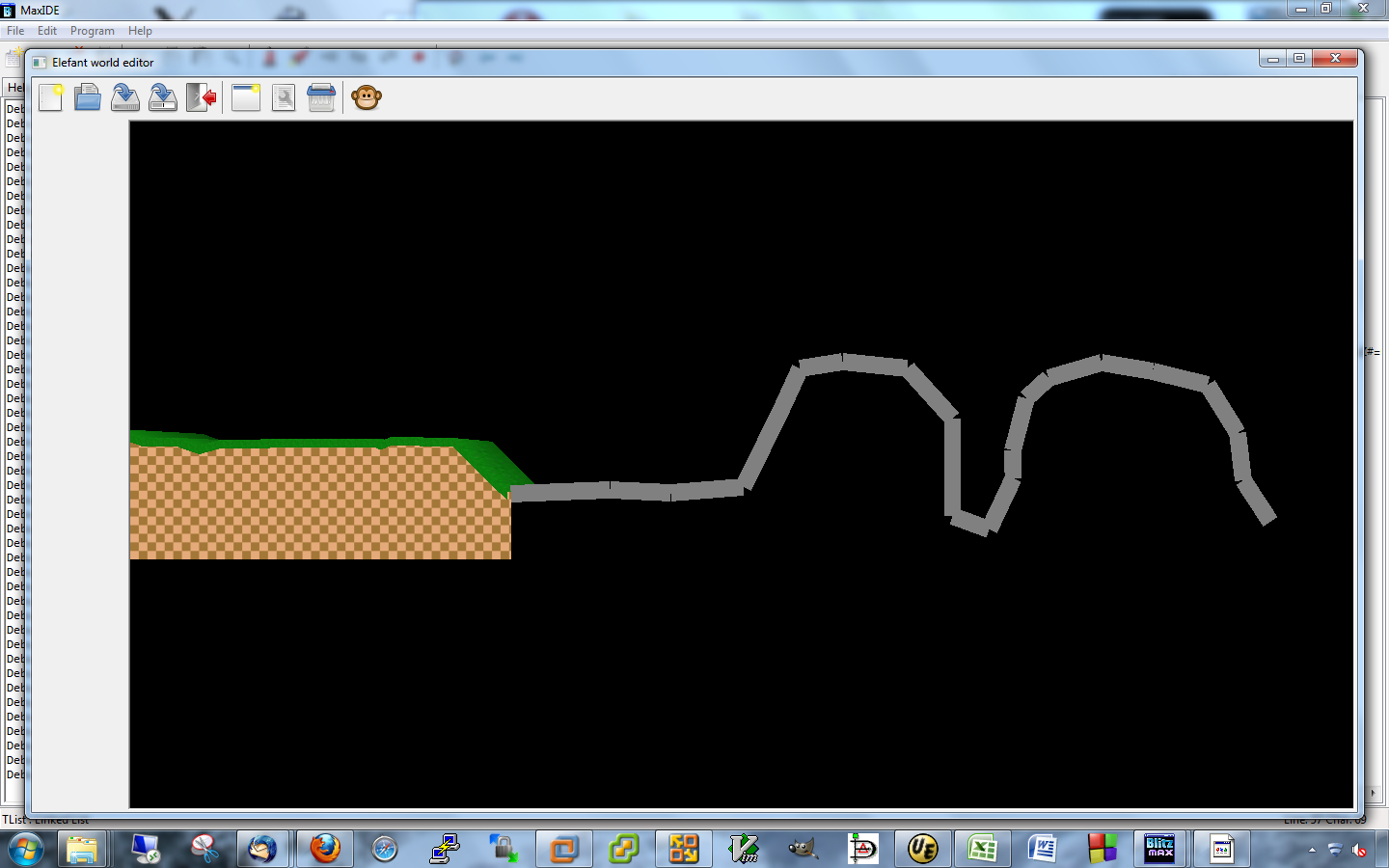Click the Exit door icon with red arrow
Image resolution: width=1389 pixels, height=868 pixels.
[x=201, y=97]
